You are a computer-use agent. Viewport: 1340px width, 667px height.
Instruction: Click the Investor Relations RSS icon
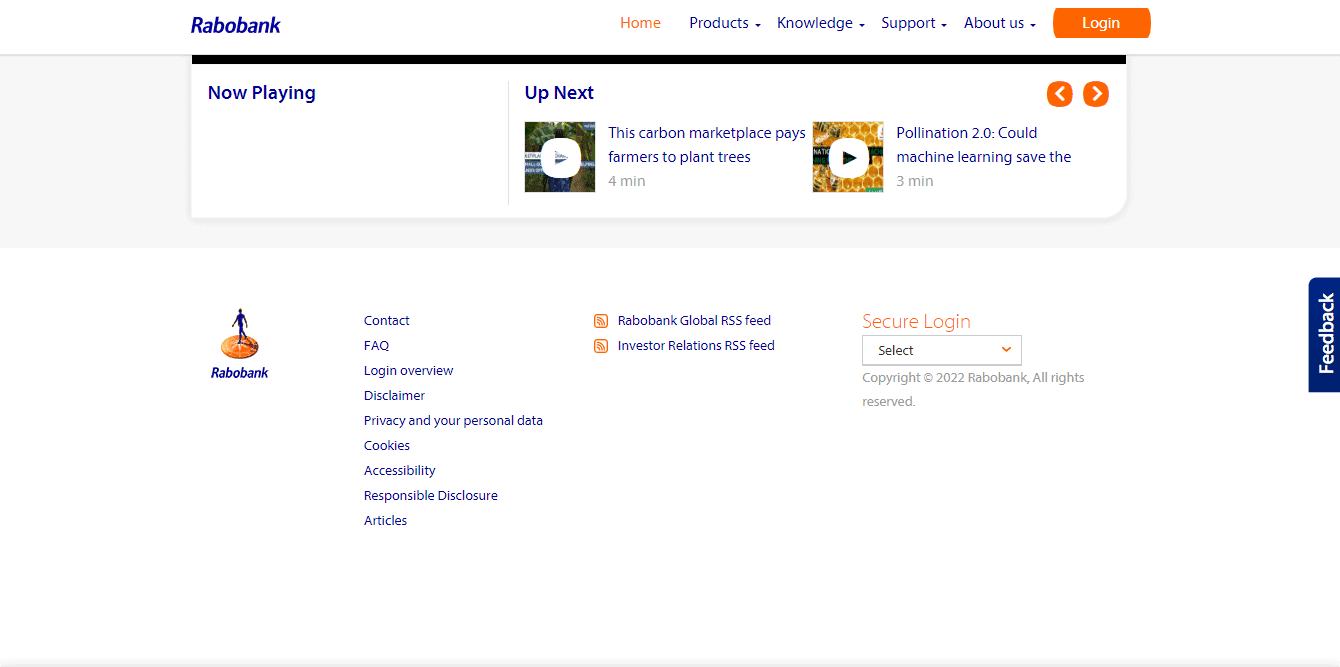(x=601, y=346)
